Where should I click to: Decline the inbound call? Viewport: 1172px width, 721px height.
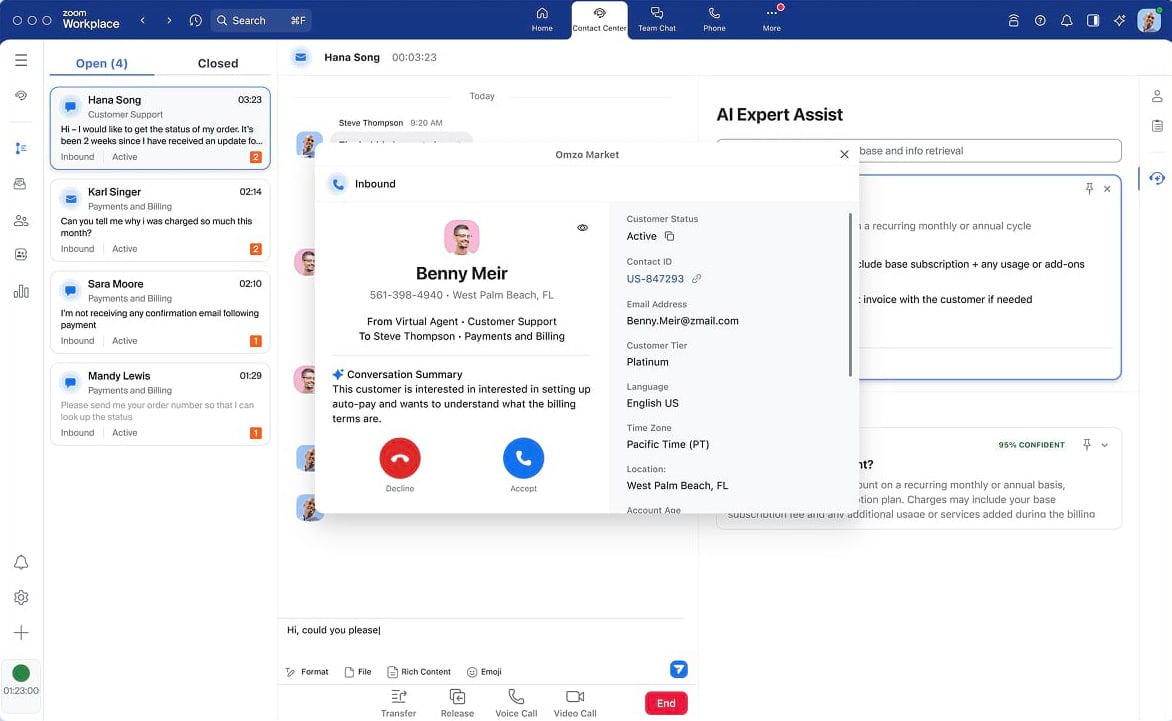coord(400,459)
